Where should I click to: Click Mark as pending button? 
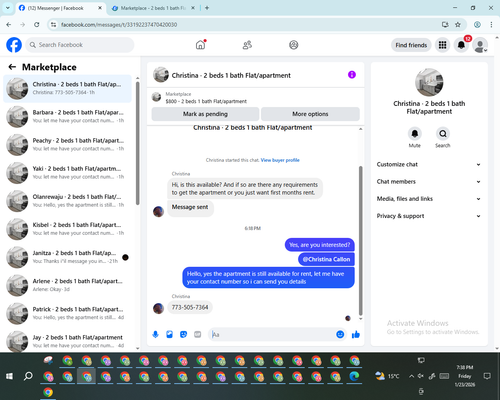pos(205,114)
